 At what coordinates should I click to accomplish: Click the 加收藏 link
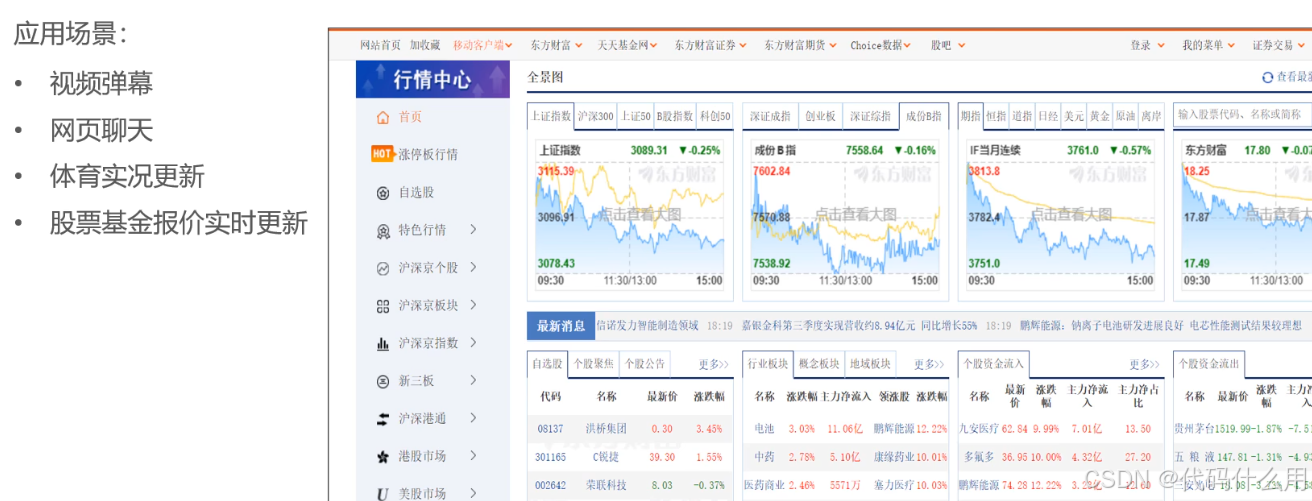pyautogui.click(x=425, y=45)
